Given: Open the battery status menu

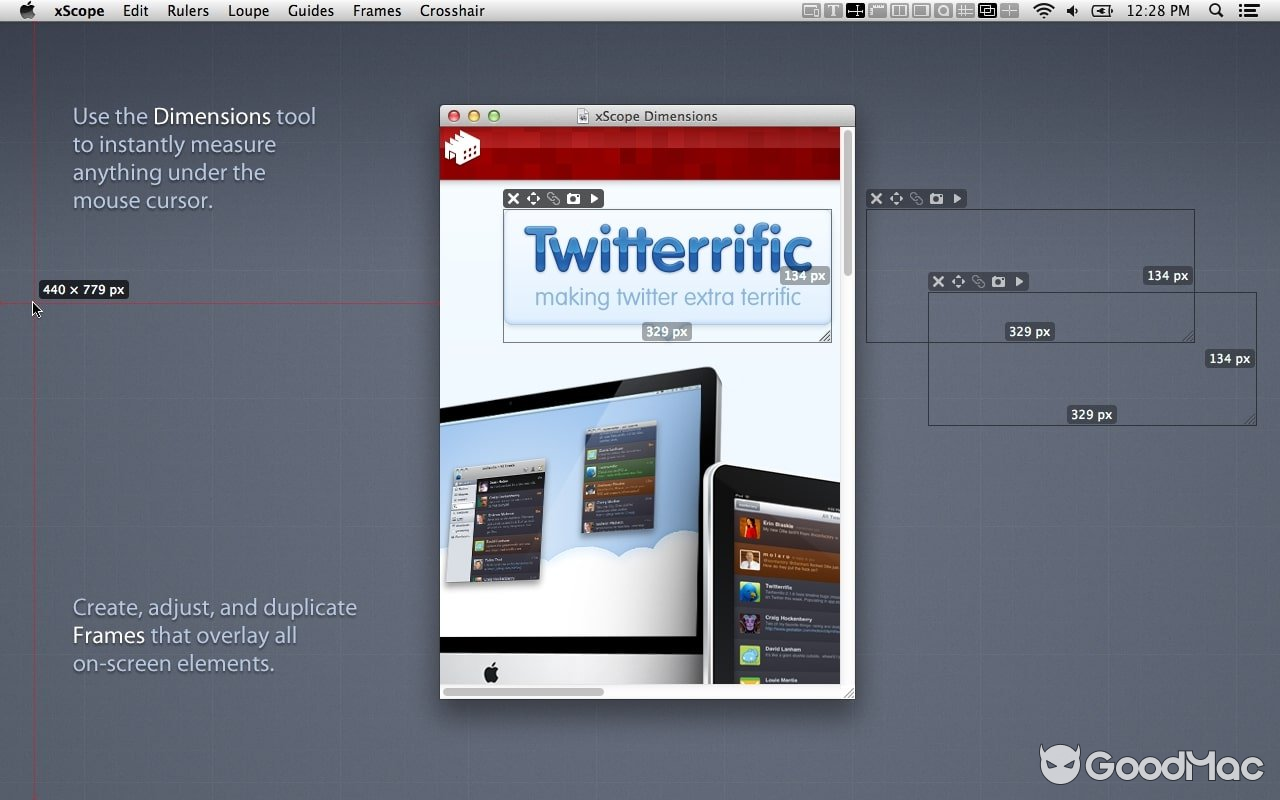Looking at the screenshot, I should pyautogui.click(x=1101, y=11).
